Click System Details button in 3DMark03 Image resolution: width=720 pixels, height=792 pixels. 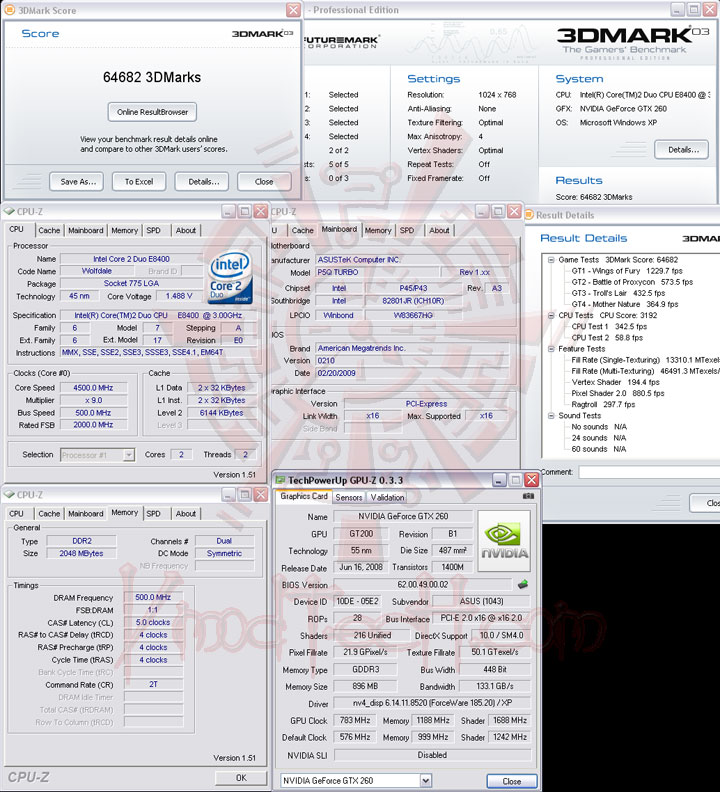tap(681, 150)
